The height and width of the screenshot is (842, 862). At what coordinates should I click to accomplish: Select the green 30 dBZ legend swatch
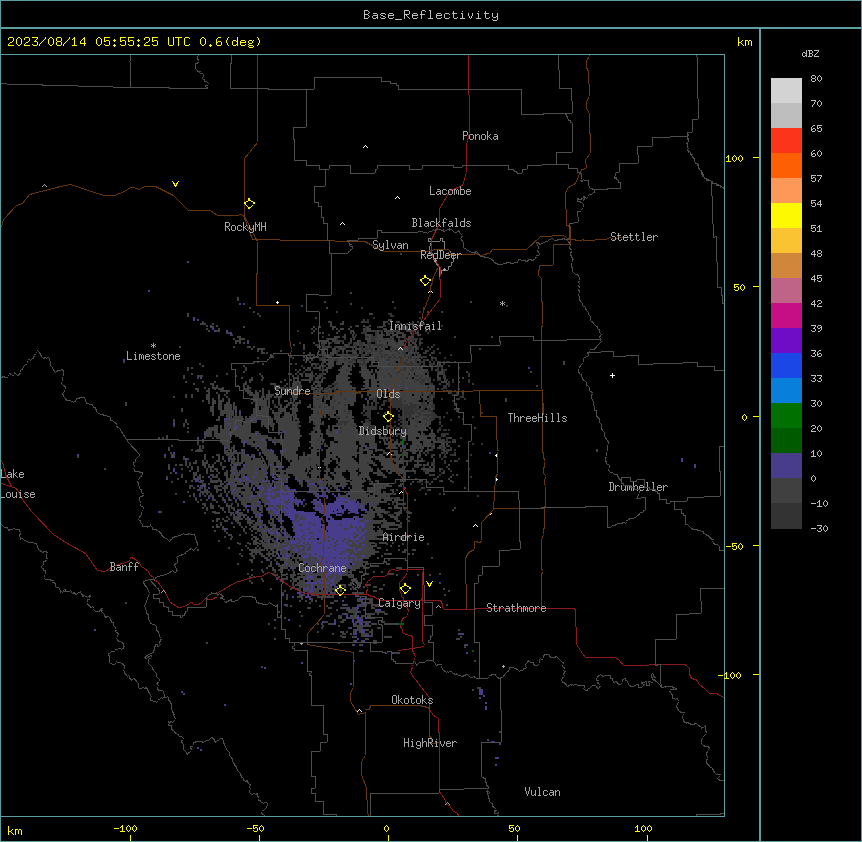click(786, 416)
